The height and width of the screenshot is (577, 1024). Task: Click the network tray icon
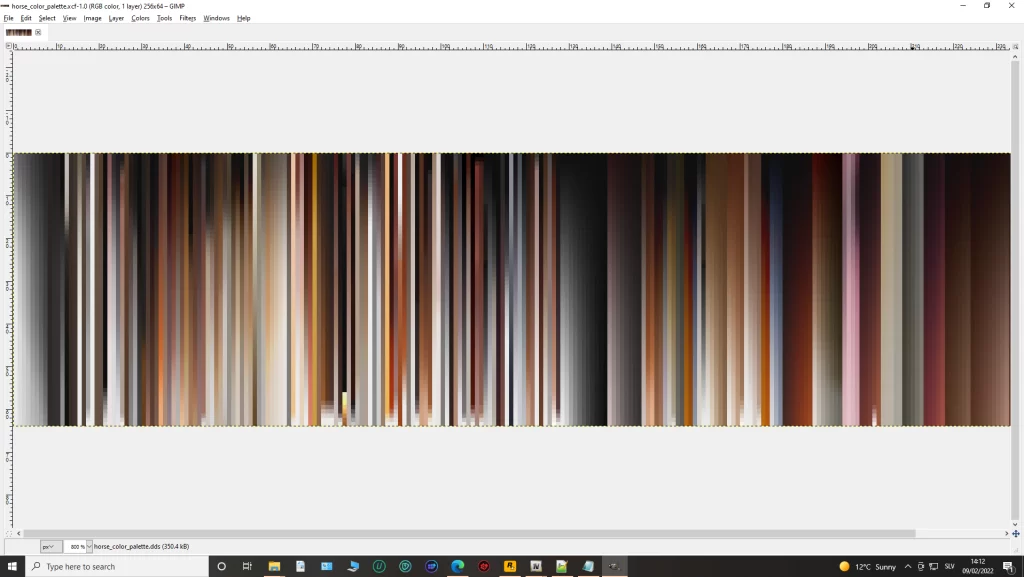[934, 566]
